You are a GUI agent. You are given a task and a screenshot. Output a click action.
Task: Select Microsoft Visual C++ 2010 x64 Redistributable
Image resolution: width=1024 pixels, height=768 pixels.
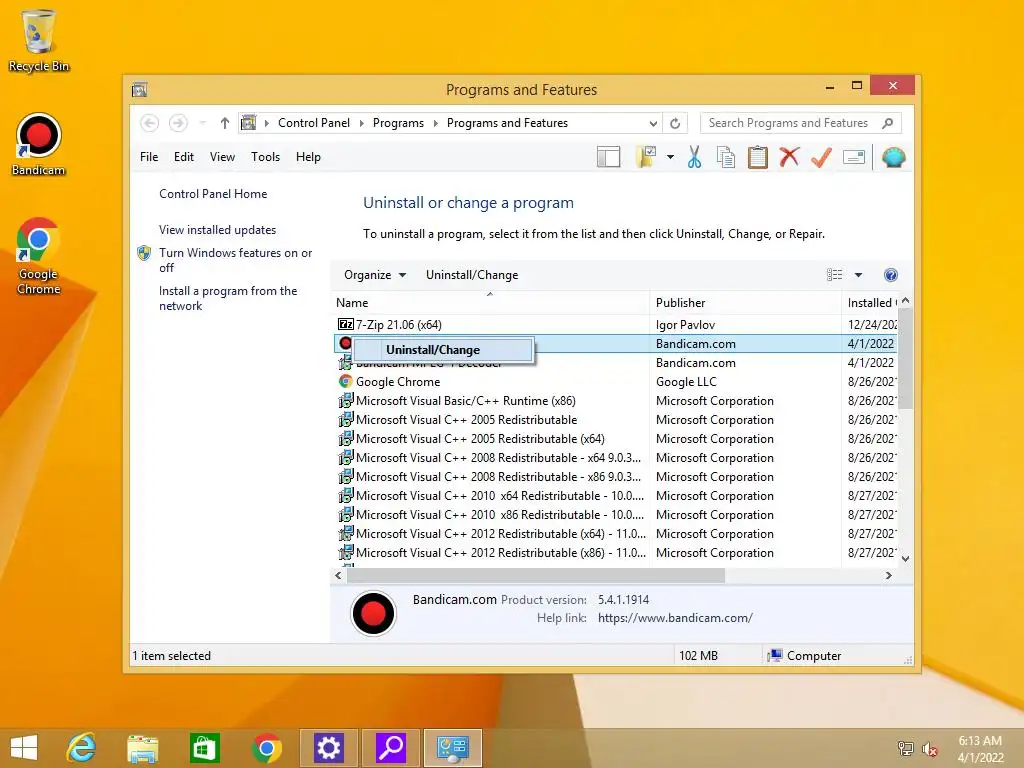point(616,496)
